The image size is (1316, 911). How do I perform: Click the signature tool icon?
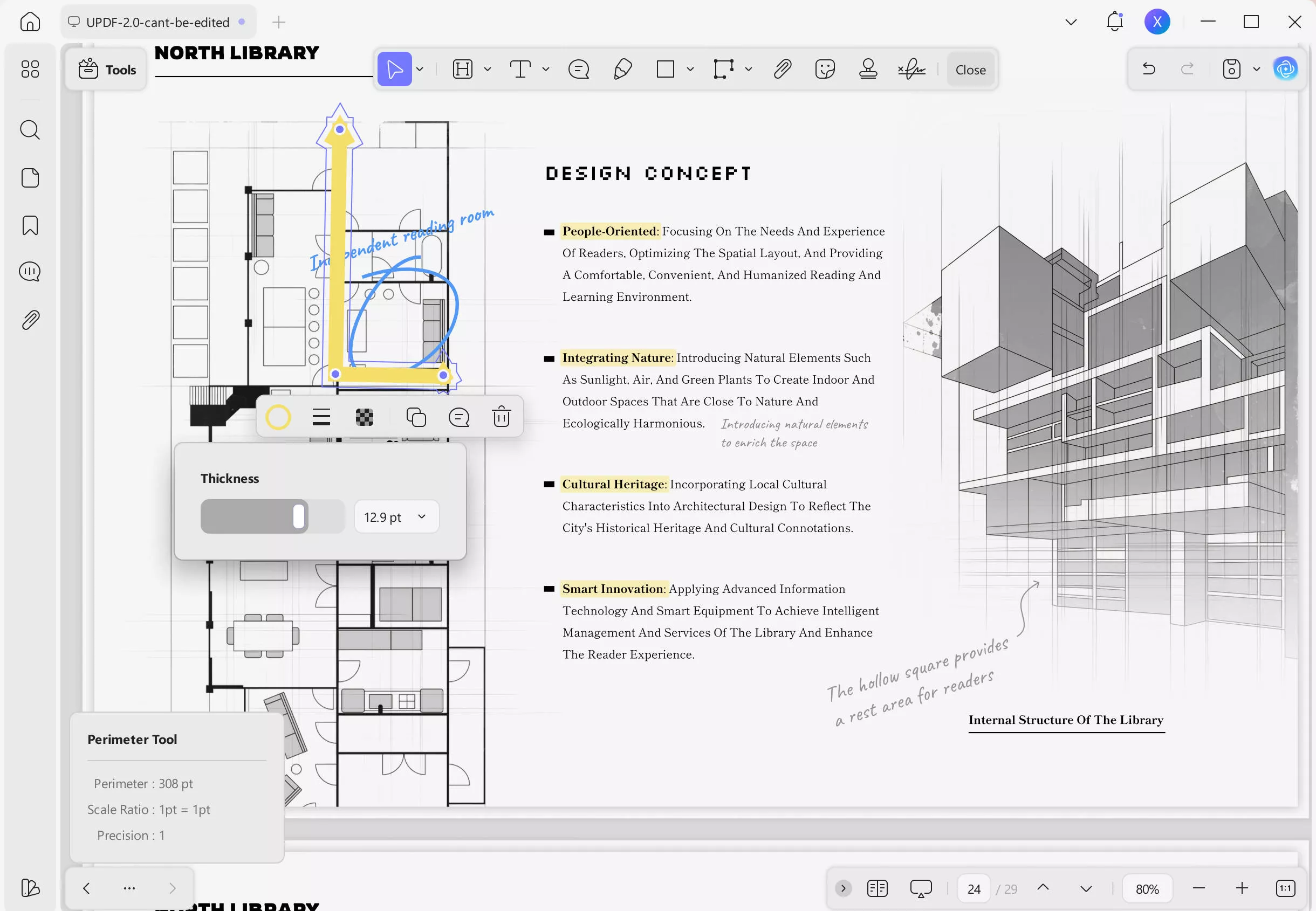coord(911,70)
